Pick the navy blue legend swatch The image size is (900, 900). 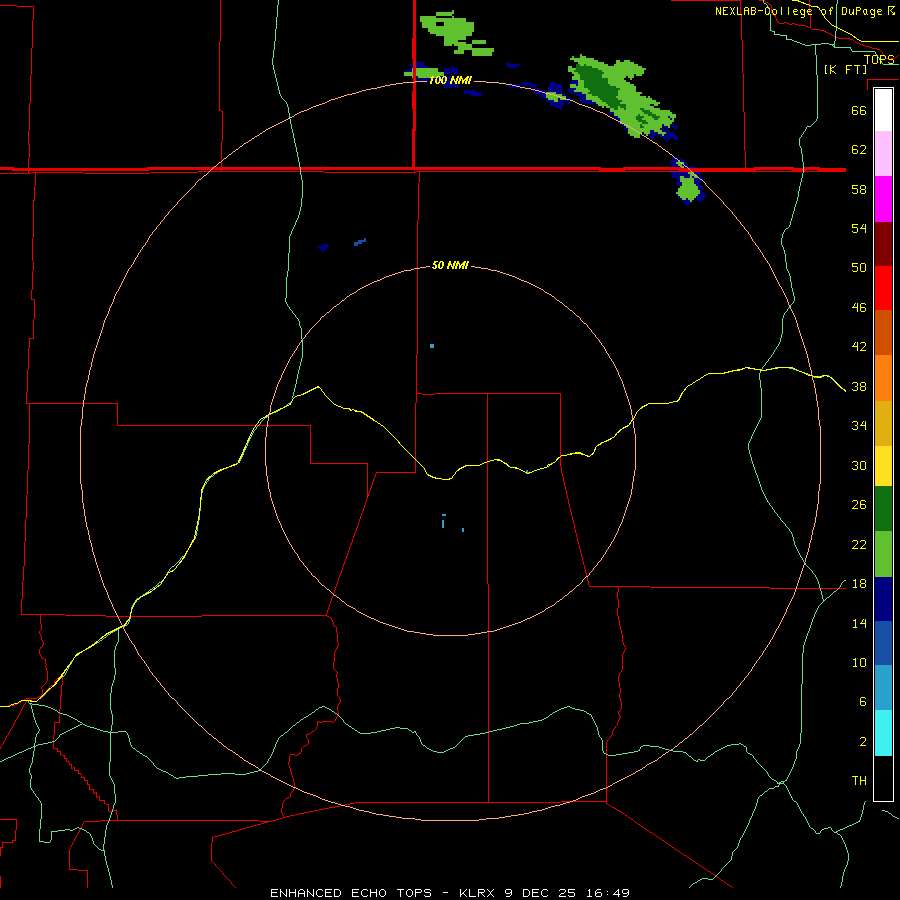(883, 599)
